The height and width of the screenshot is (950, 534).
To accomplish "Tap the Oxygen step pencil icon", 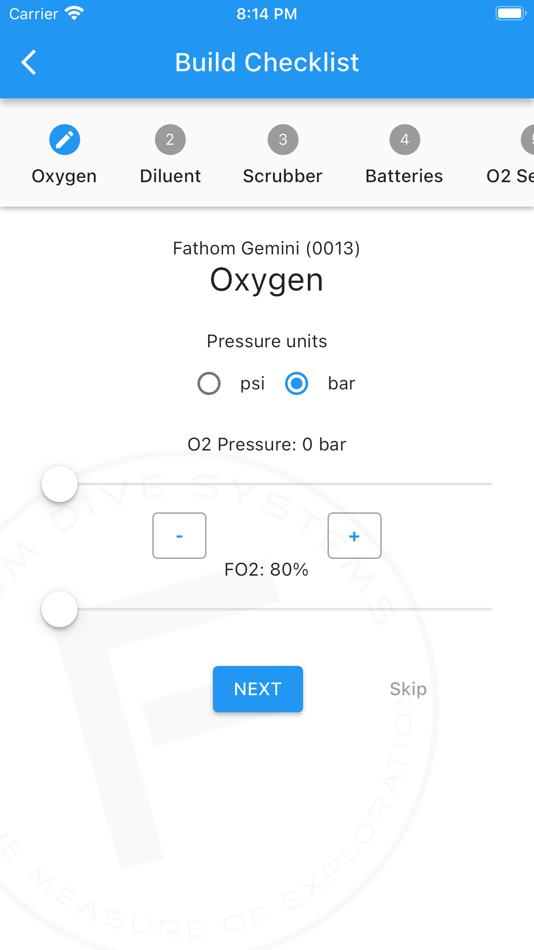I will pos(64,140).
